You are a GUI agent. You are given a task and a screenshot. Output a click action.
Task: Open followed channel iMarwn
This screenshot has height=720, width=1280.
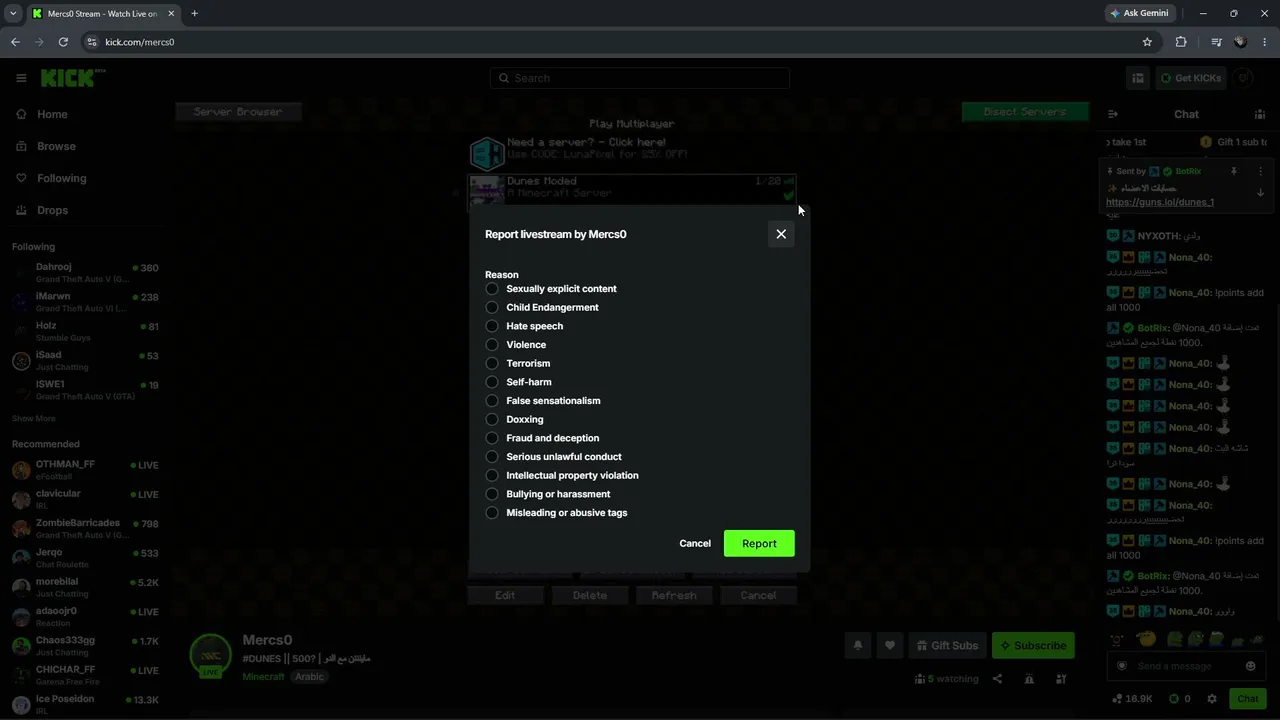tap(85, 301)
